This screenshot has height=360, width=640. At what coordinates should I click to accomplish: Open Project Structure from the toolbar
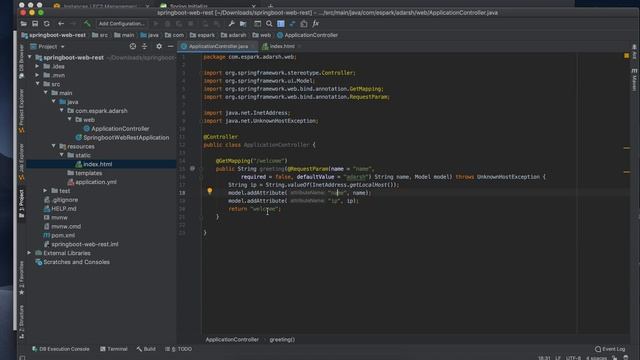(x=243, y=24)
